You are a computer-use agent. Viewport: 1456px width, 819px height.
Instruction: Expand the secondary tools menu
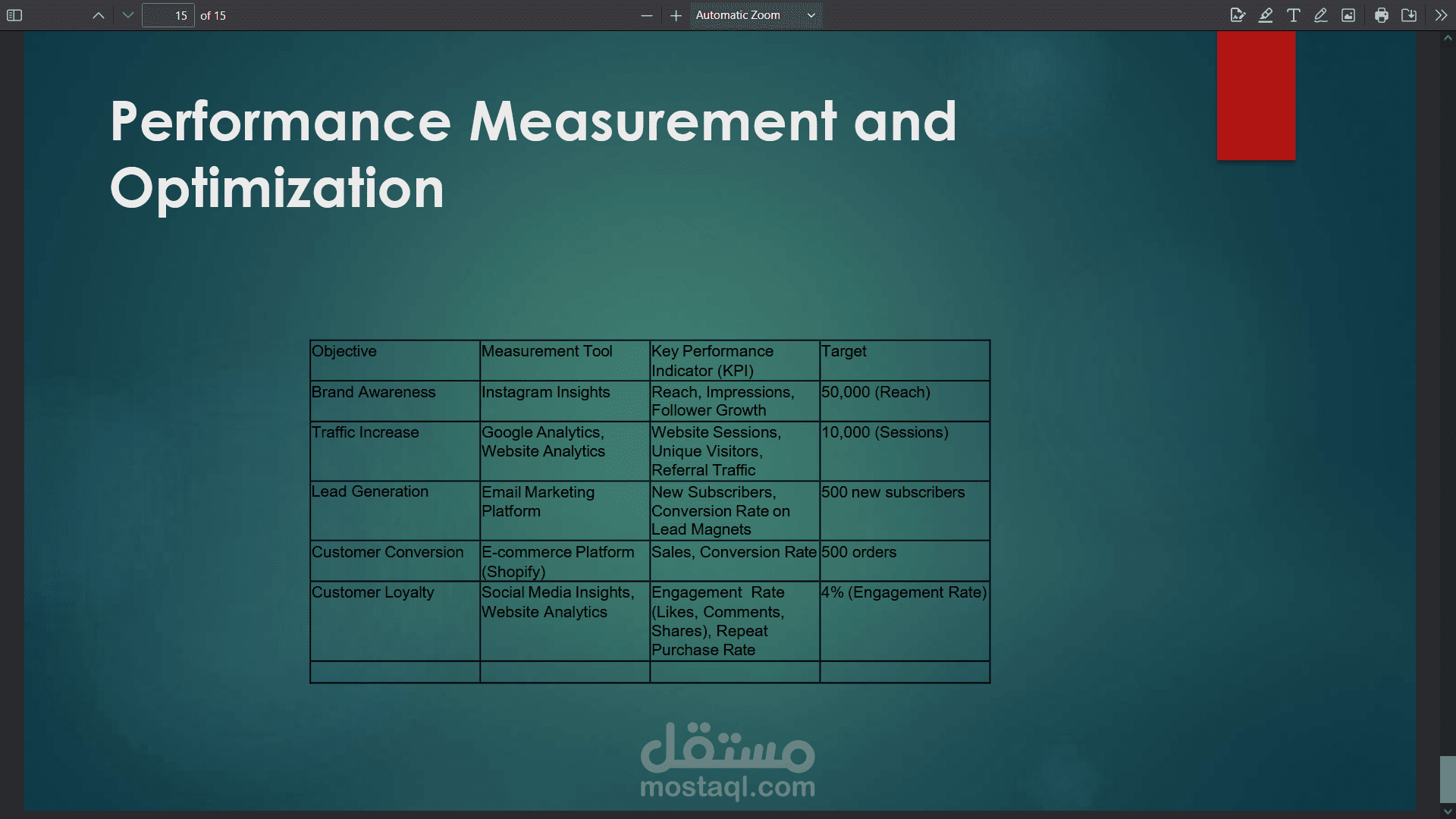click(x=1441, y=15)
